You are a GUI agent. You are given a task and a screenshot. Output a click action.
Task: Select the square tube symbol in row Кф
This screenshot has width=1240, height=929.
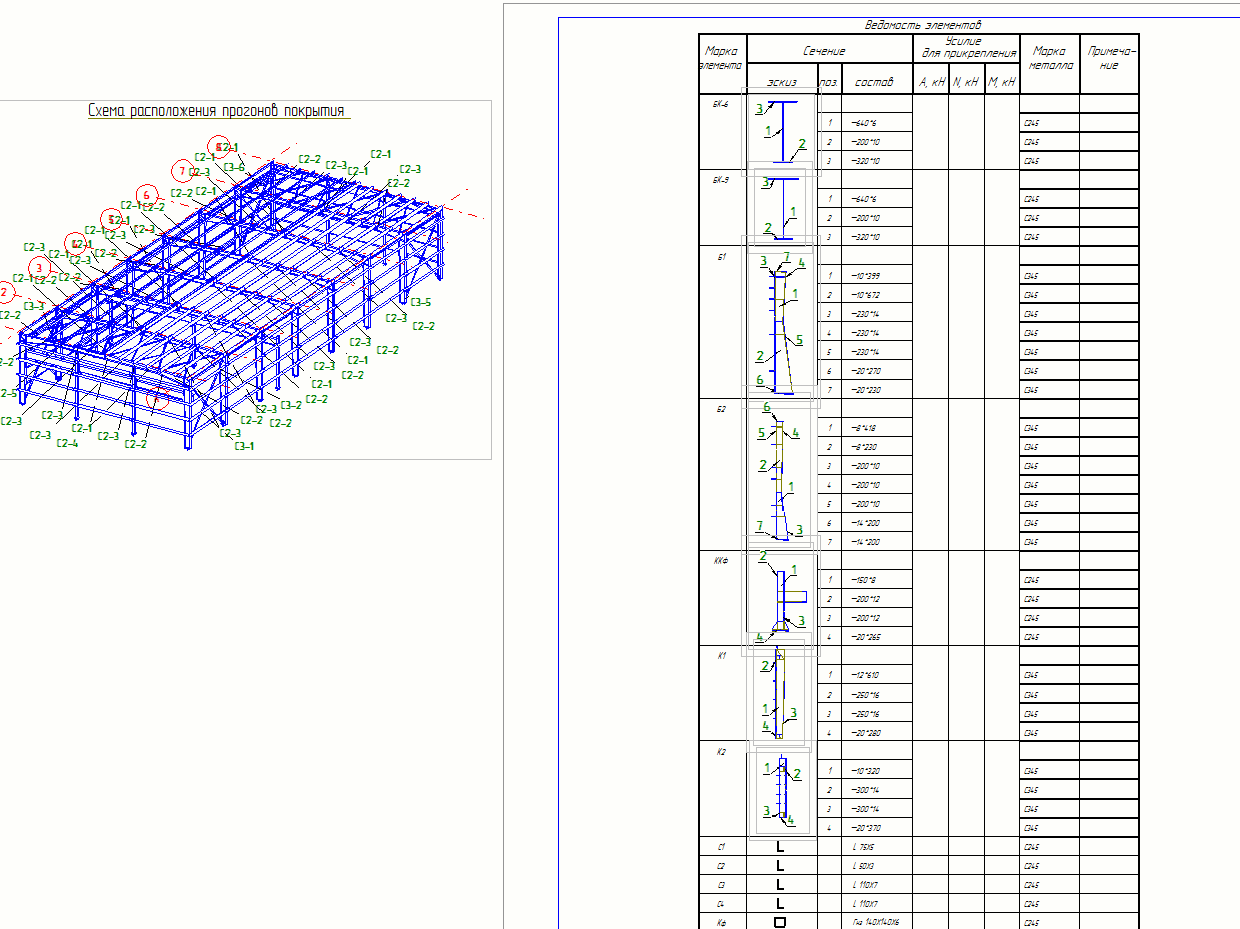tap(780, 922)
